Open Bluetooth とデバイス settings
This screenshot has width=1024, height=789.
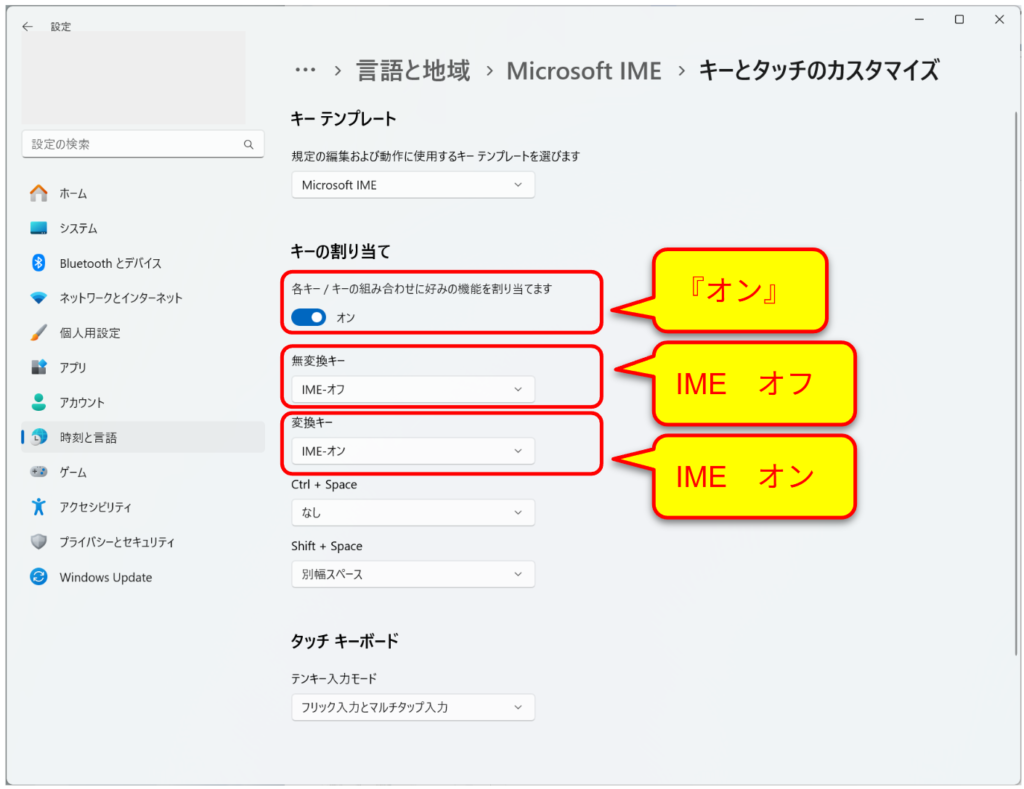[143, 263]
